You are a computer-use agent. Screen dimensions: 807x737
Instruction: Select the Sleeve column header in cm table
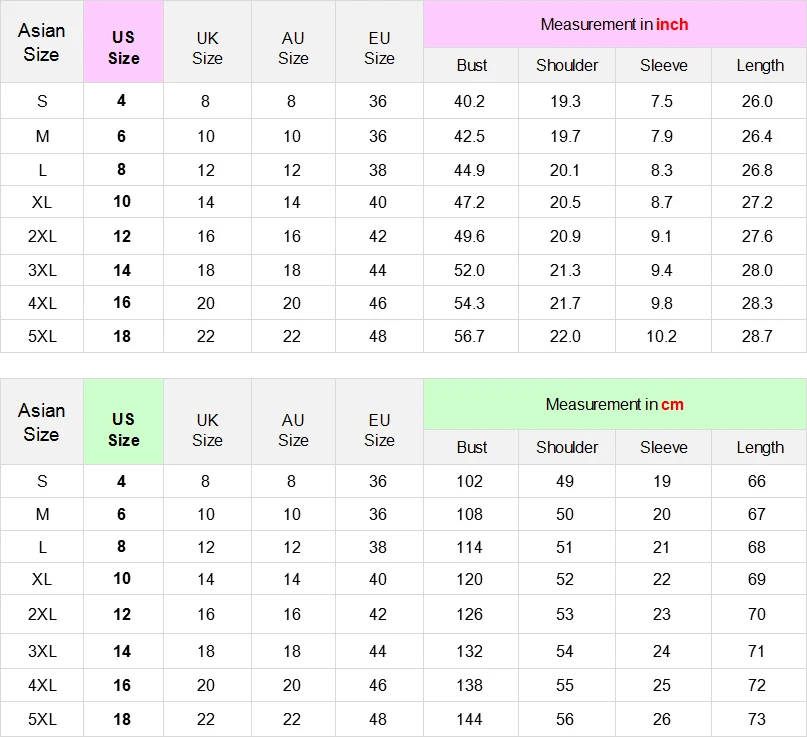[x=663, y=447]
